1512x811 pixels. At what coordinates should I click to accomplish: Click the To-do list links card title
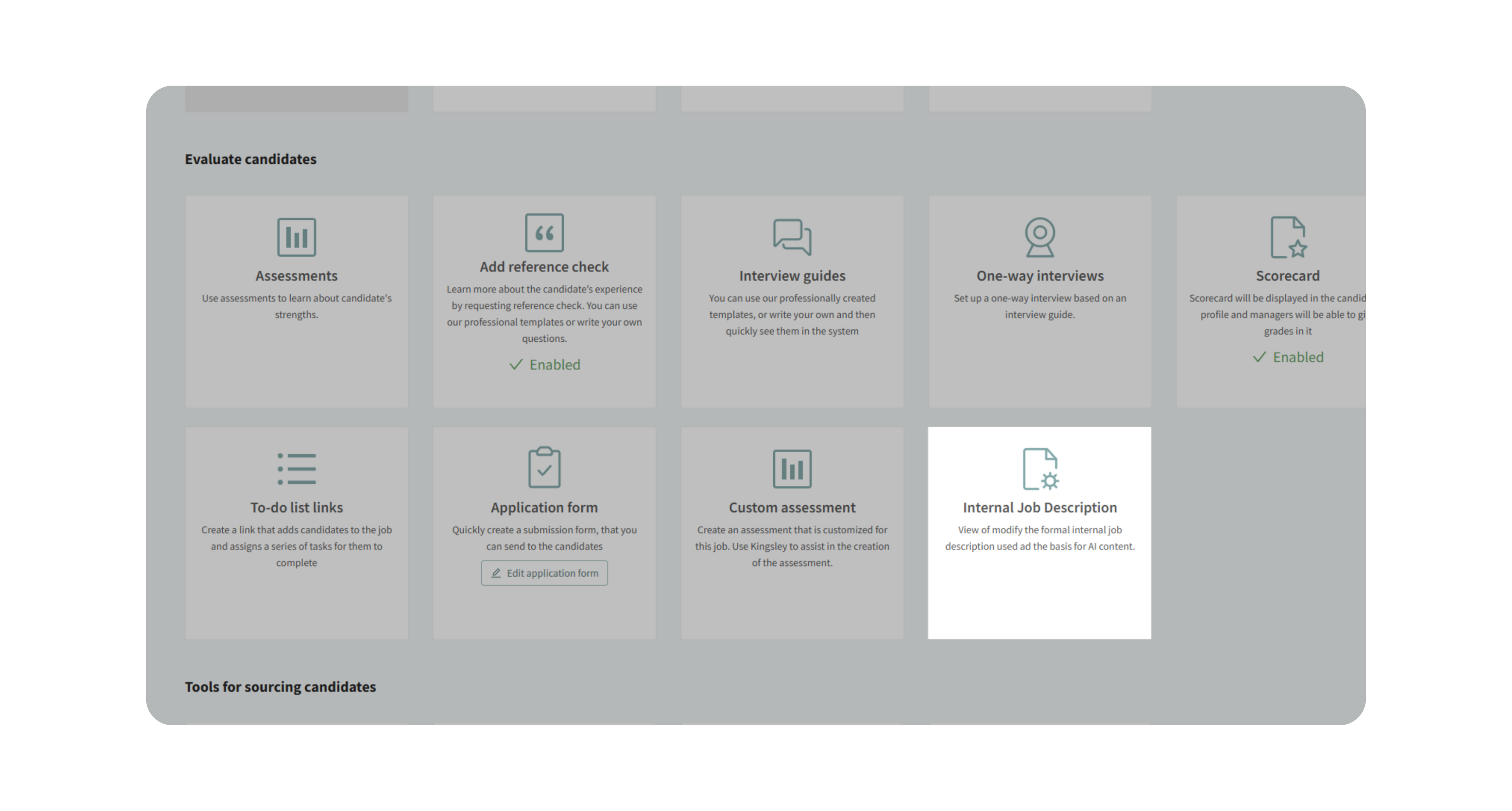(x=296, y=507)
